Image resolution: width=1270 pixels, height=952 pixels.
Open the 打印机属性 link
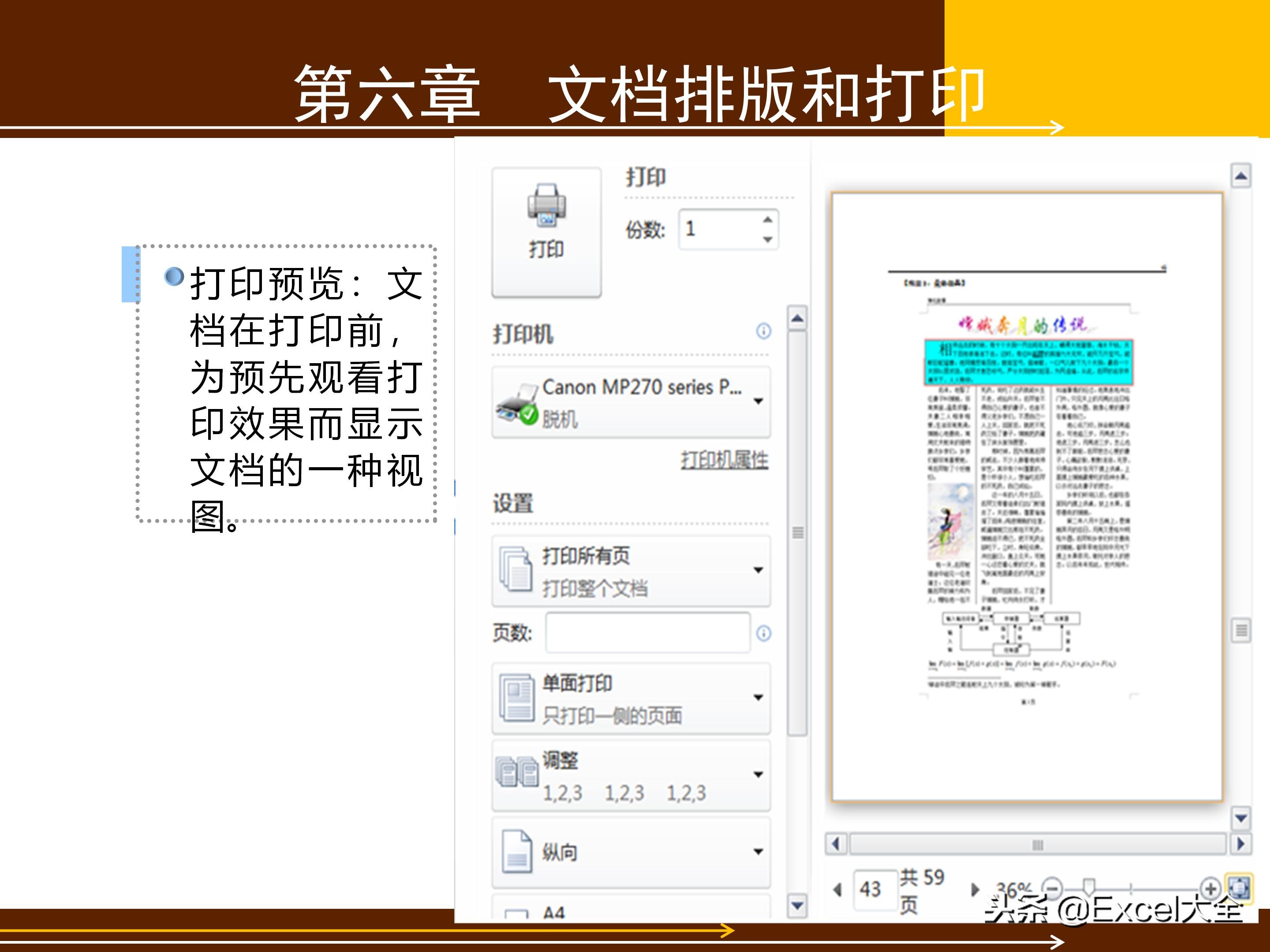click(725, 459)
